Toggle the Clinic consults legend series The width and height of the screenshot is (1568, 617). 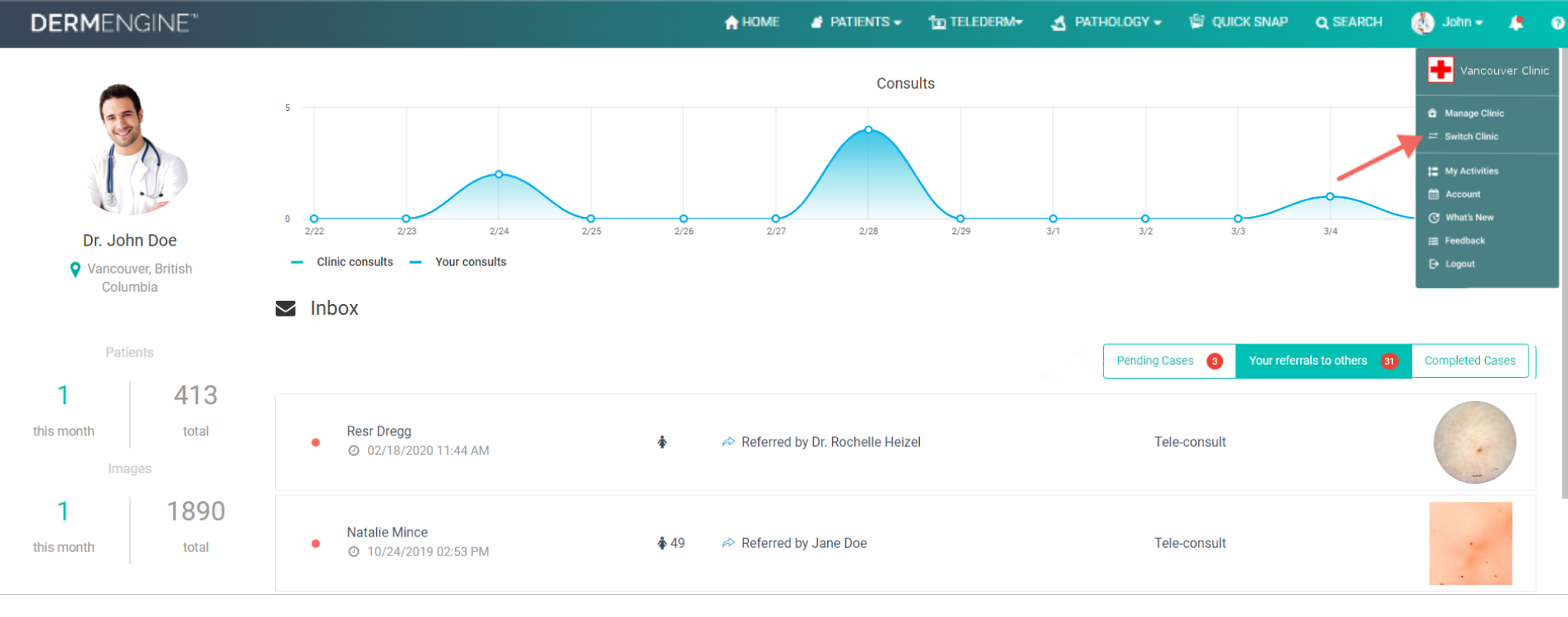(x=343, y=262)
